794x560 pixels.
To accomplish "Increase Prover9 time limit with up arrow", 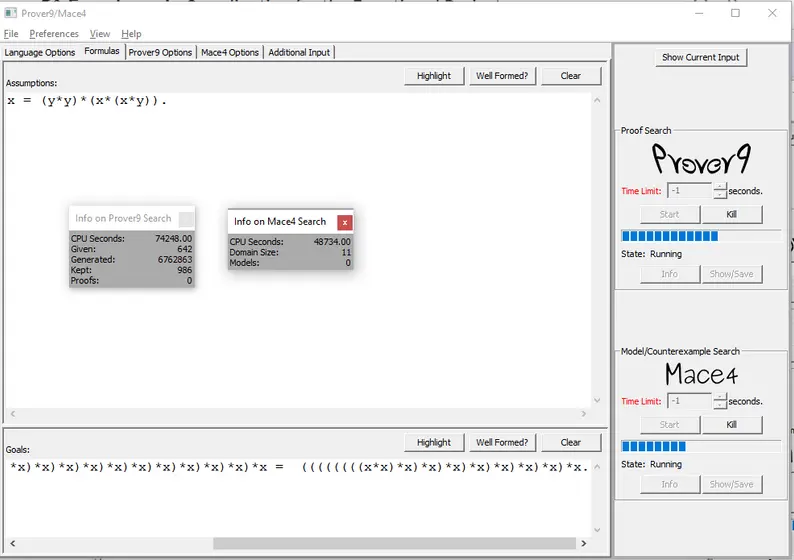I will [720, 187].
